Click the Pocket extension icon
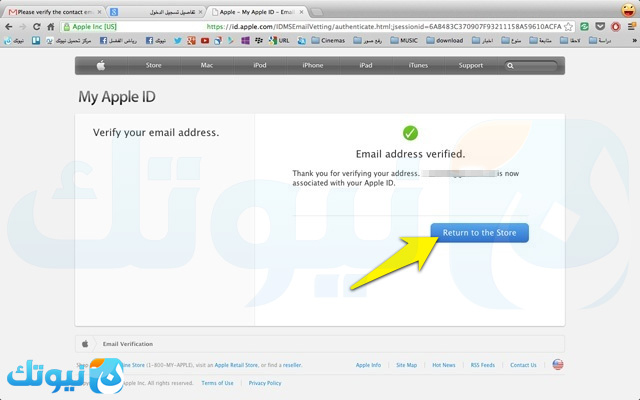The image size is (640, 400). pyautogui.click(x=600, y=27)
